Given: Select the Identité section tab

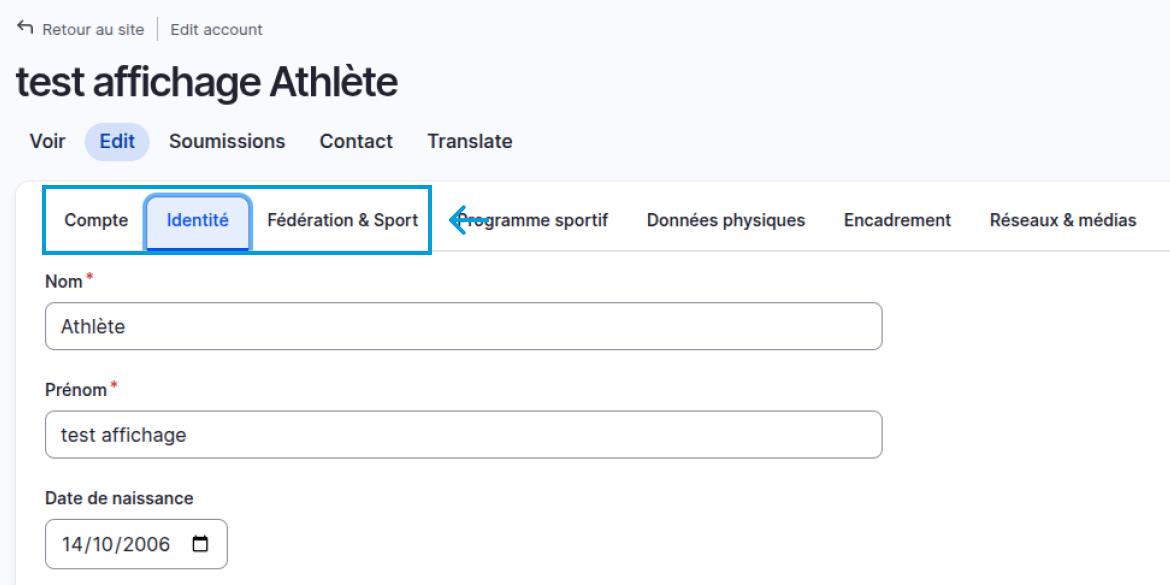Looking at the screenshot, I should (x=197, y=220).
